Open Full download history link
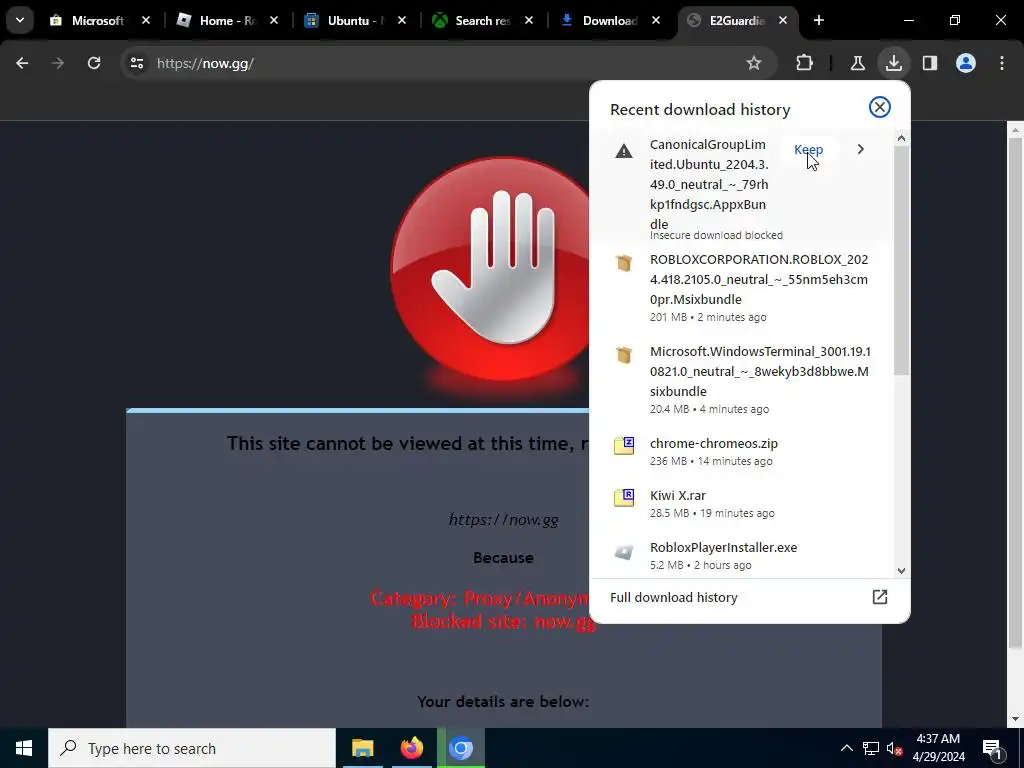 click(674, 598)
